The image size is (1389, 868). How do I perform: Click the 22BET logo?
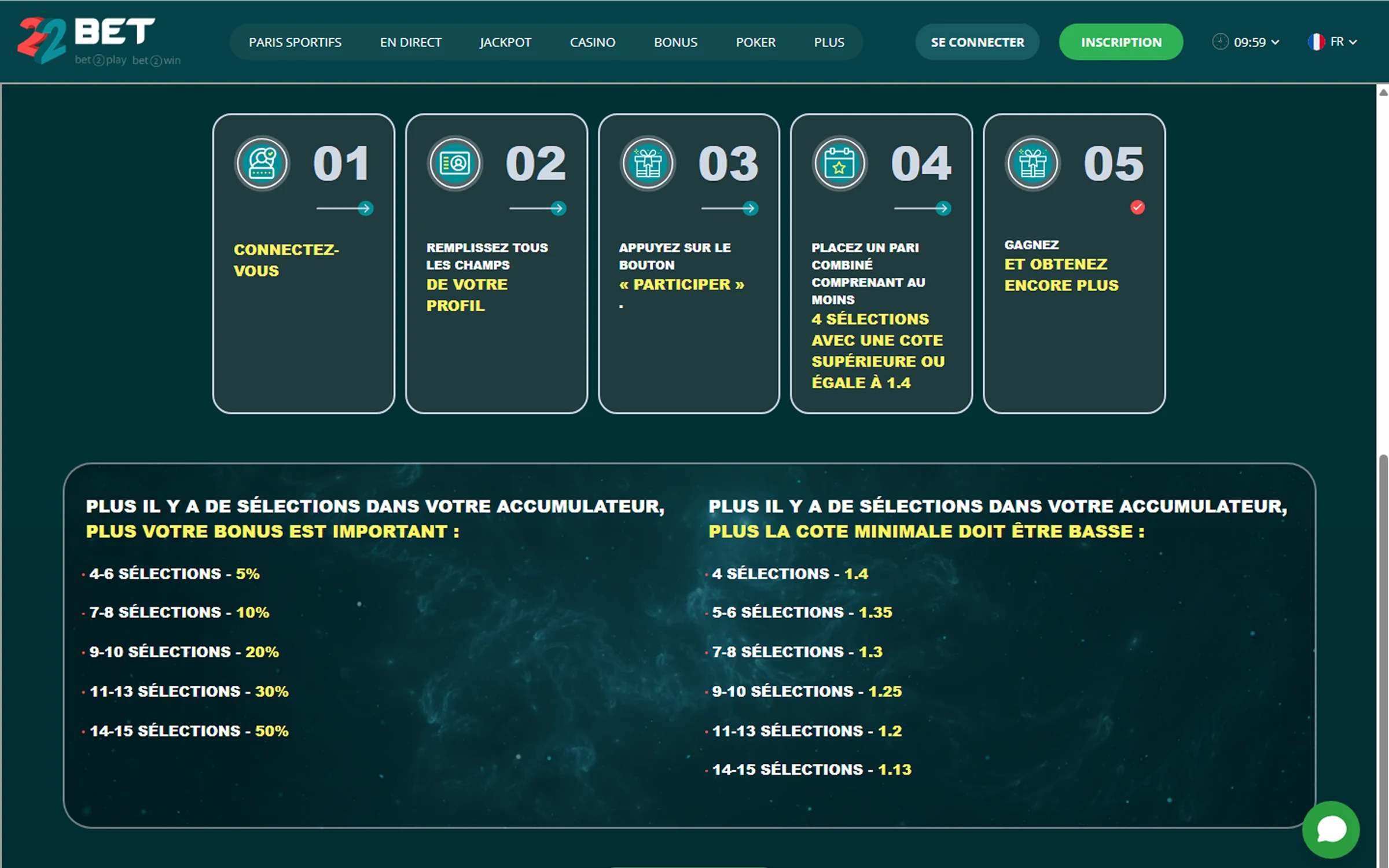(x=98, y=41)
